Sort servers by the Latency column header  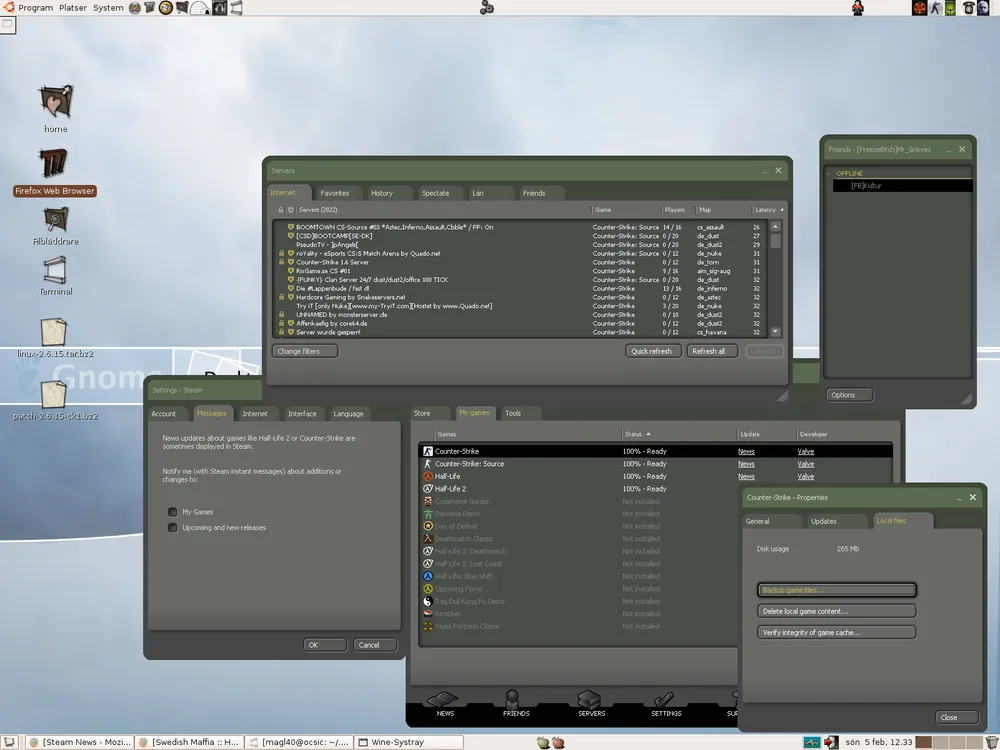(766, 210)
